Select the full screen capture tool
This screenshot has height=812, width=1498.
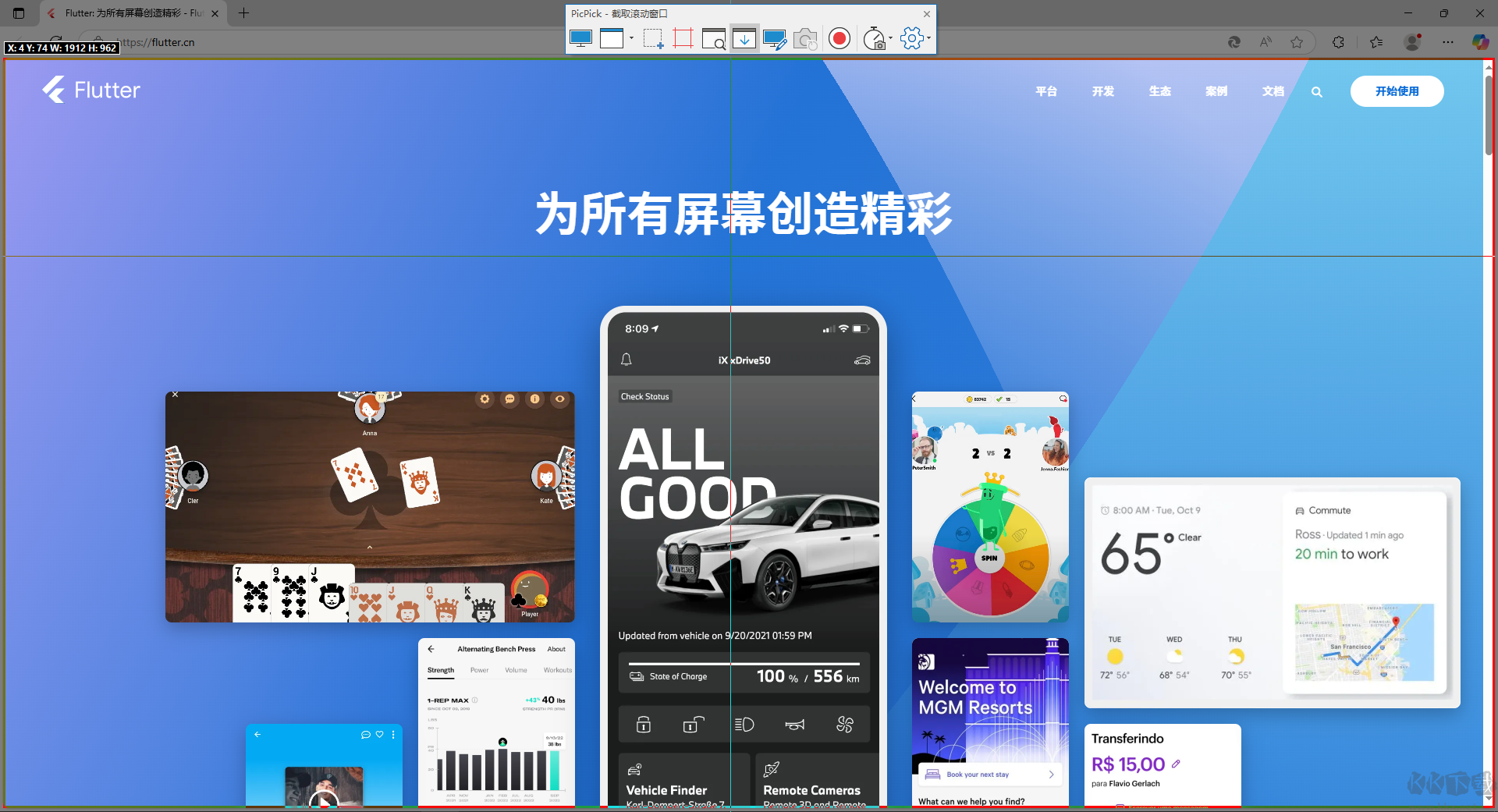(x=580, y=38)
